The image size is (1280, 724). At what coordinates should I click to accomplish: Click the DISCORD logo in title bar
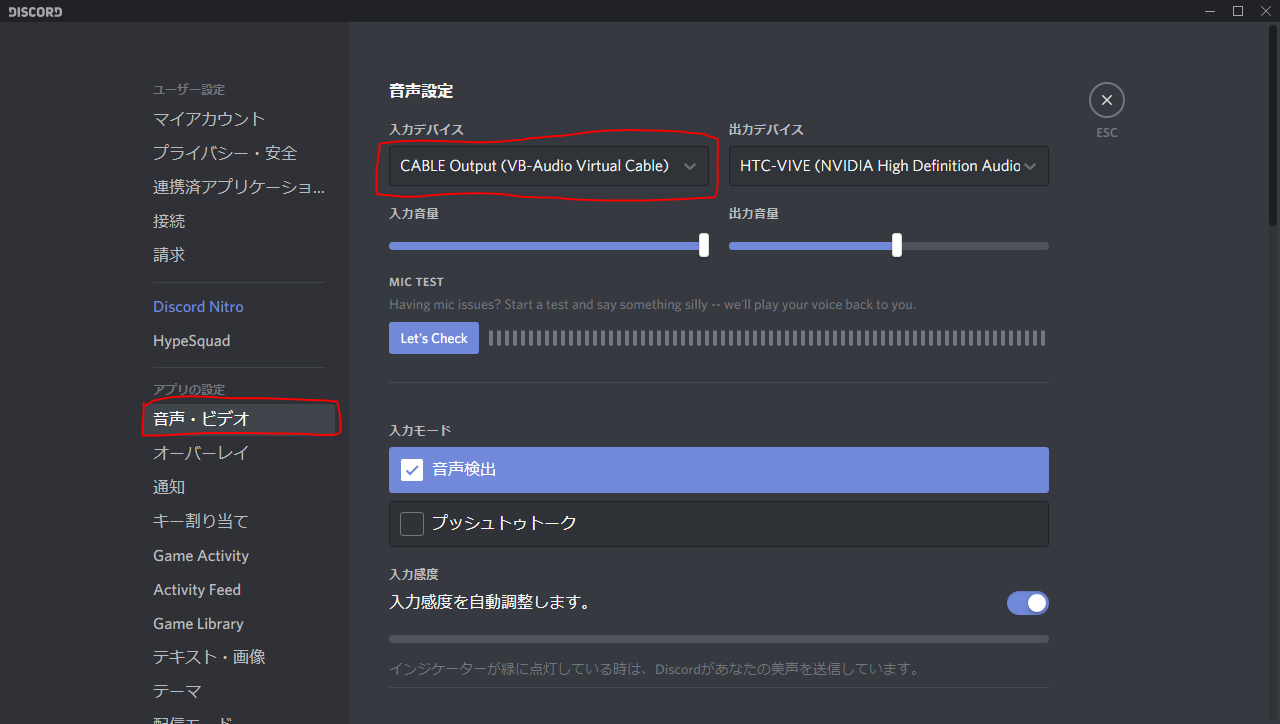(x=35, y=12)
